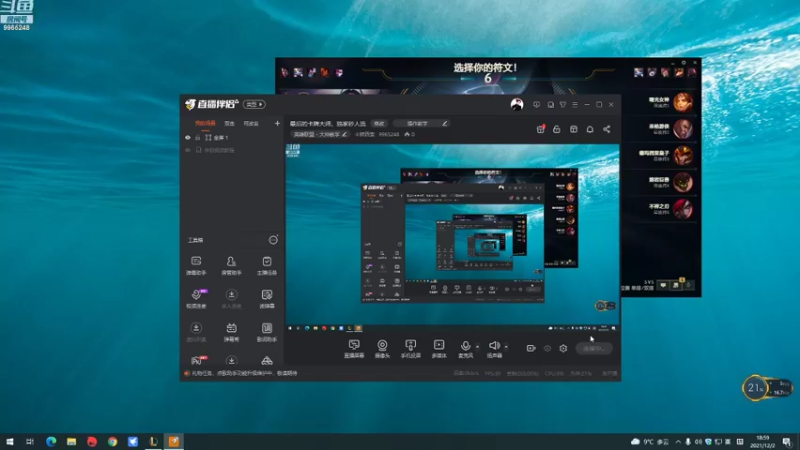This screenshot has height=450, width=800.
Task: Open Windows Start menu
Action: click(x=10, y=441)
